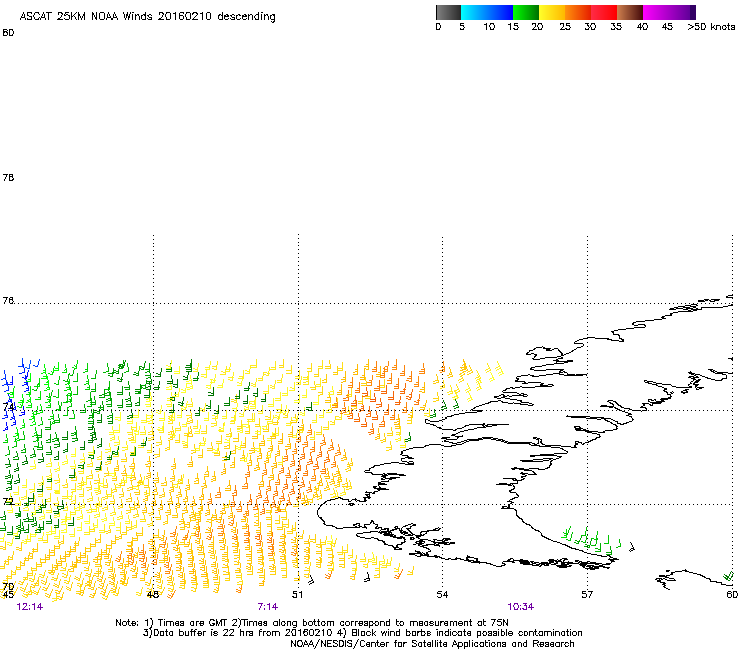This screenshot has height=650, width=740.
Task: Click the cyan-blue 5–15 knots legend segment
Action: [487, 12]
